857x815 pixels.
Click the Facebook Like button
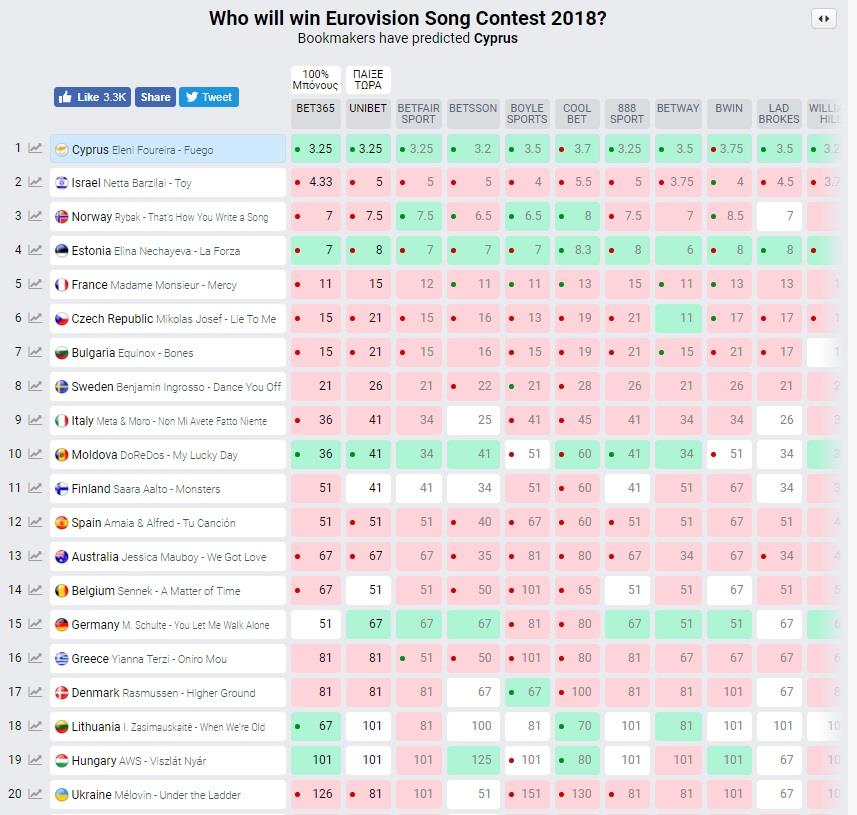92,97
